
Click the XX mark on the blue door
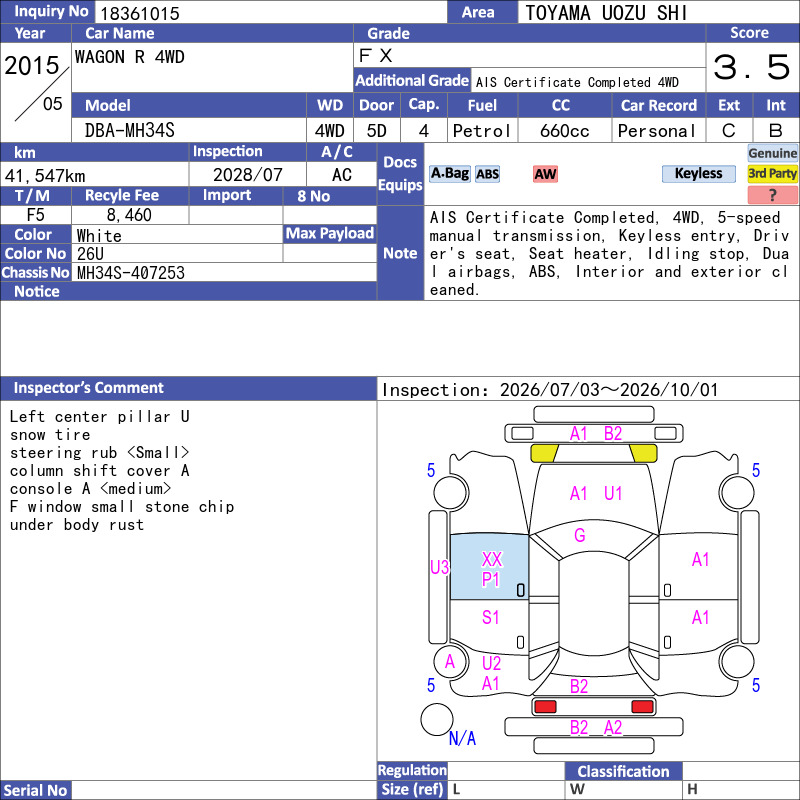[492, 559]
